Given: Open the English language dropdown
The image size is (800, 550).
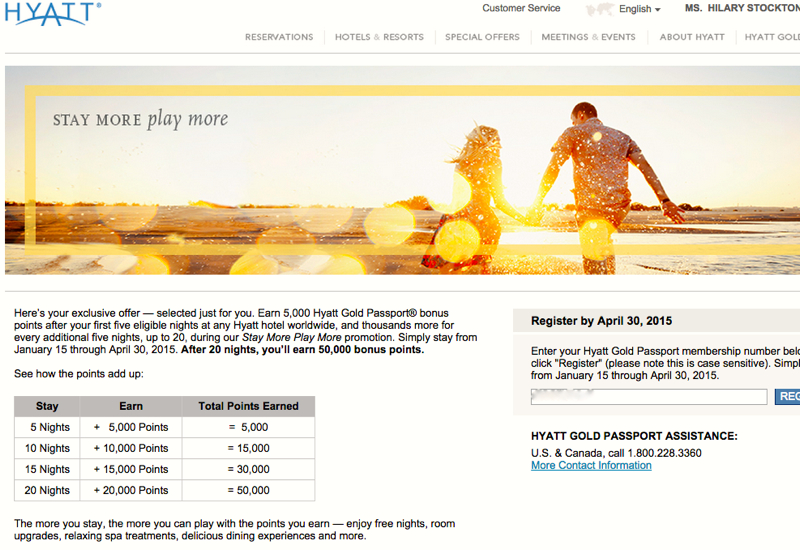Looking at the screenshot, I should 639,9.
